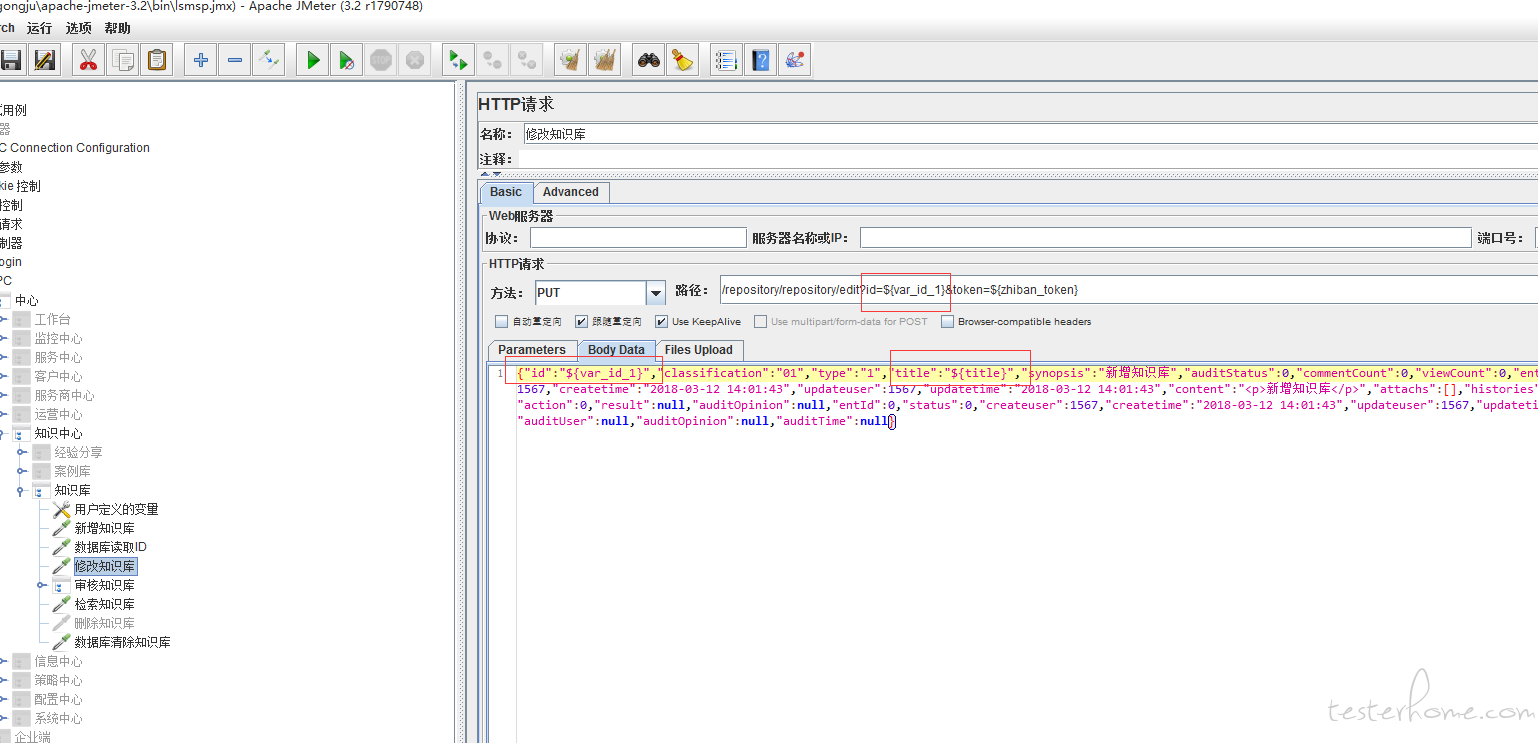The image size is (1538, 743).
Task: Start the test with green play icon
Action: (313, 60)
